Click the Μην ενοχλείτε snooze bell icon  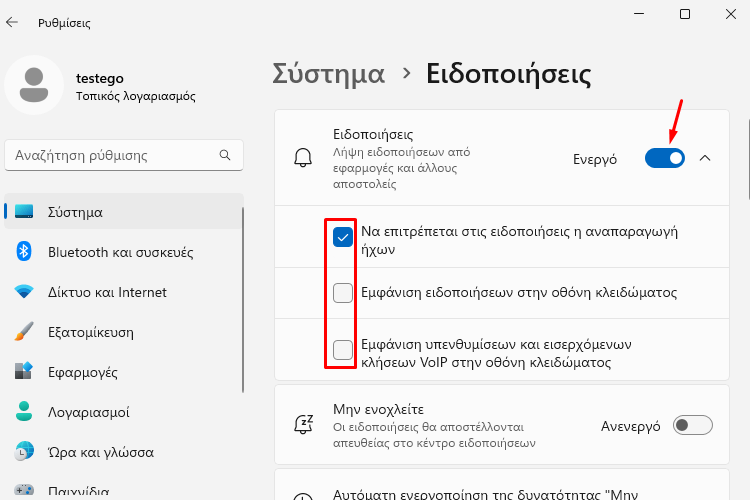tap(304, 425)
